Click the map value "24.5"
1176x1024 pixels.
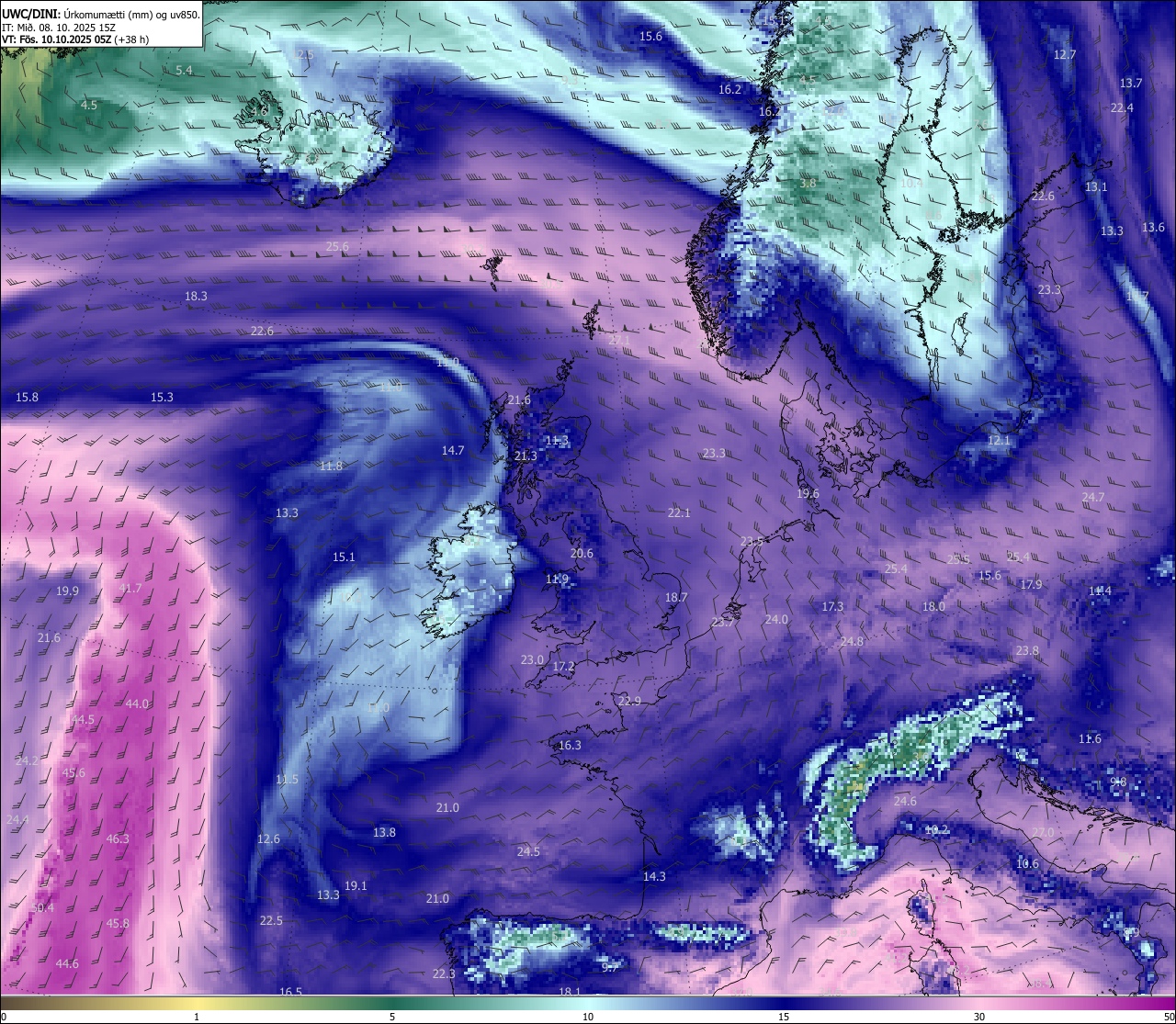528,852
